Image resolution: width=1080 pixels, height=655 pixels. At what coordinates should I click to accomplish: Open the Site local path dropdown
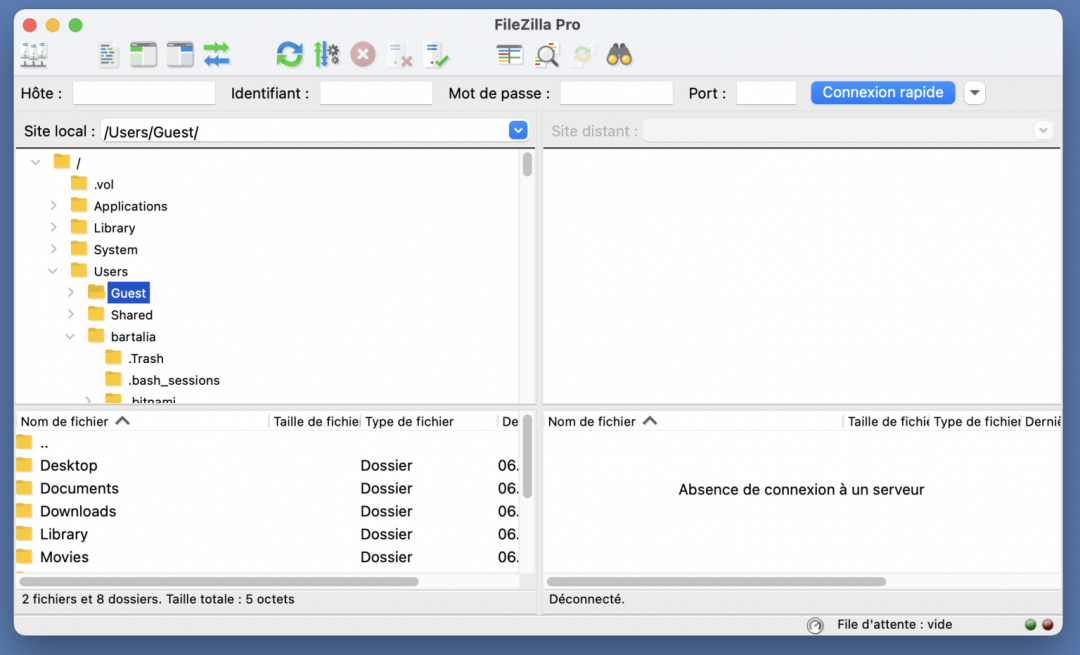pos(518,130)
